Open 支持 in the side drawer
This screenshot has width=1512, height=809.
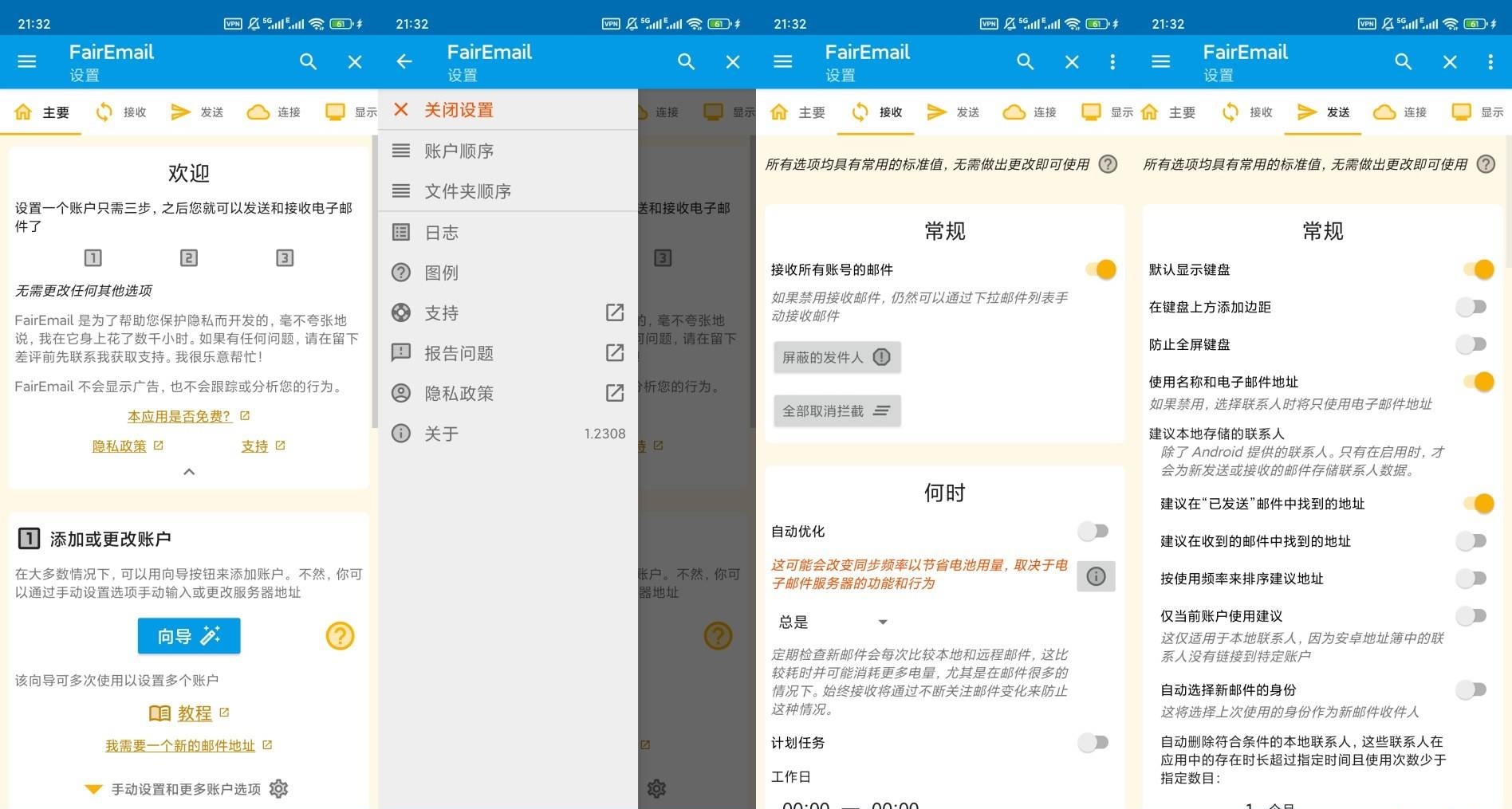(441, 313)
